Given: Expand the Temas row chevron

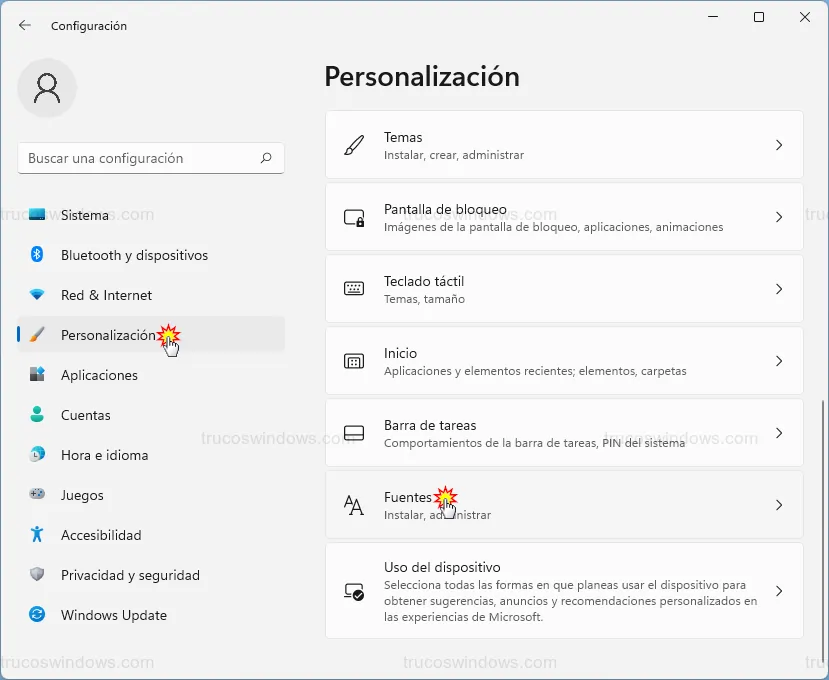Looking at the screenshot, I should (779, 145).
